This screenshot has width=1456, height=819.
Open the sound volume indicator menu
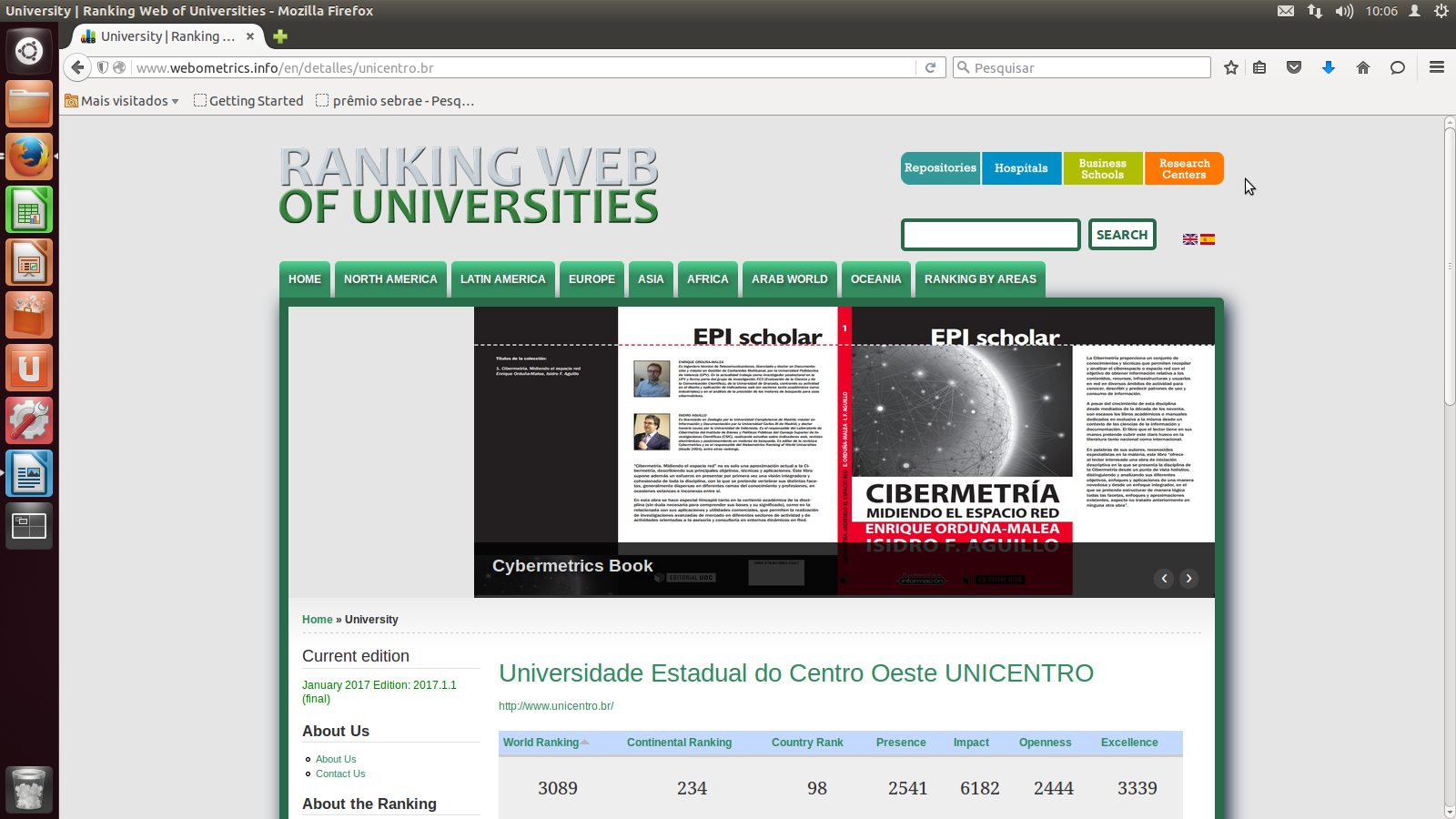tap(1344, 11)
